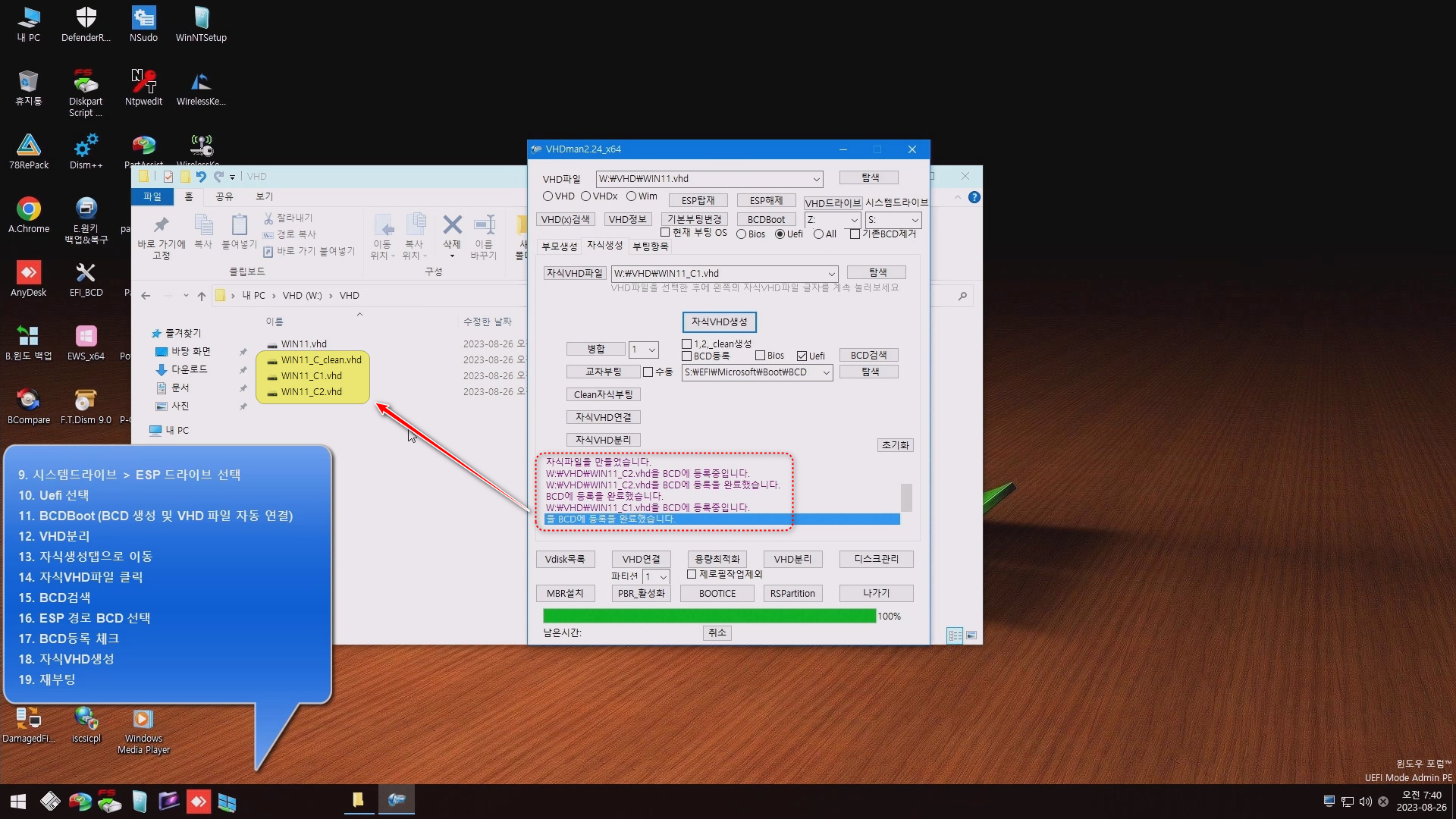Image resolution: width=1456 pixels, height=819 pixels.
Task: Open the 시스템드라이브 S: dropdown
Action: 915,220
